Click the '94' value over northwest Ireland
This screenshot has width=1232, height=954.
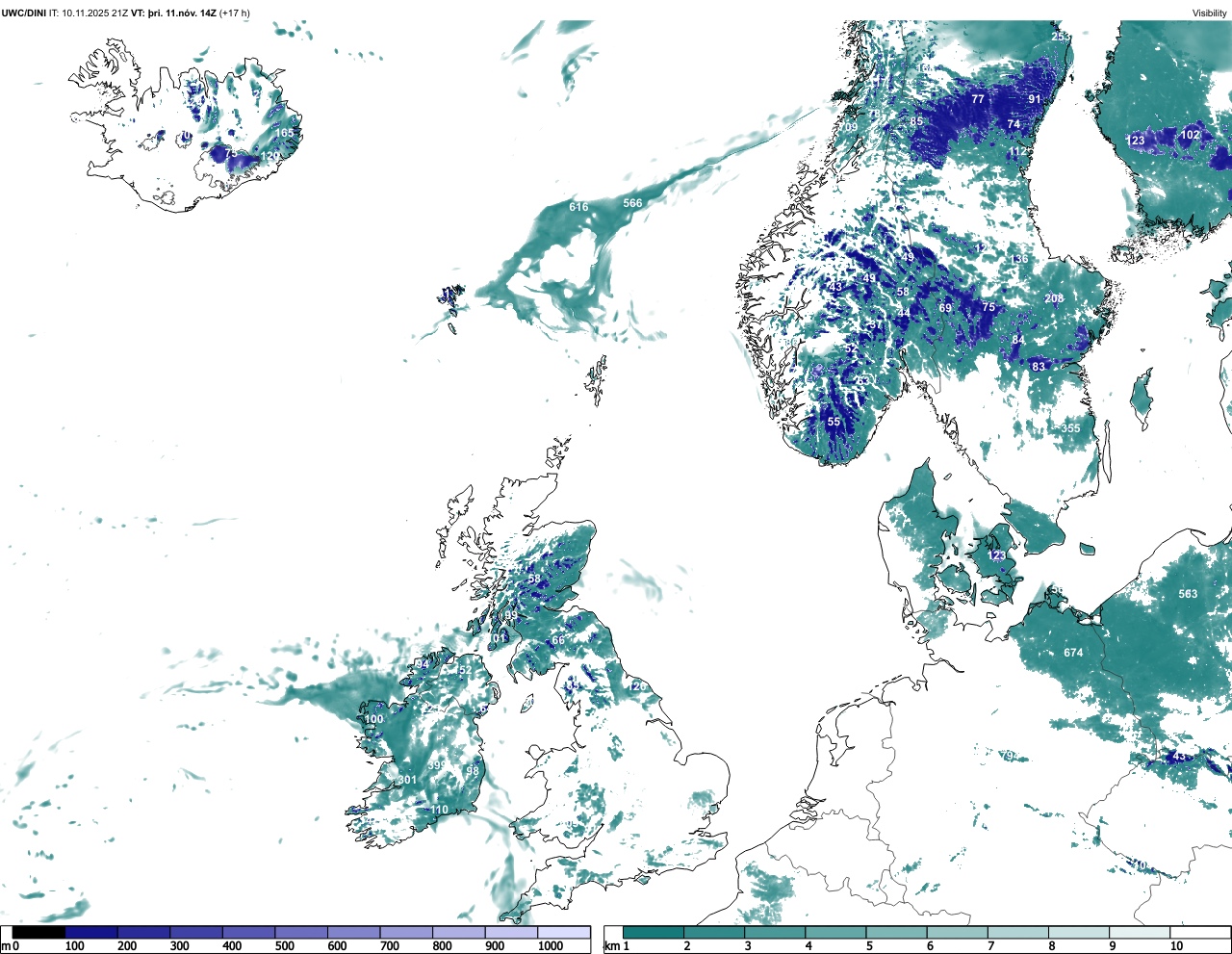(x=423, y=664)
